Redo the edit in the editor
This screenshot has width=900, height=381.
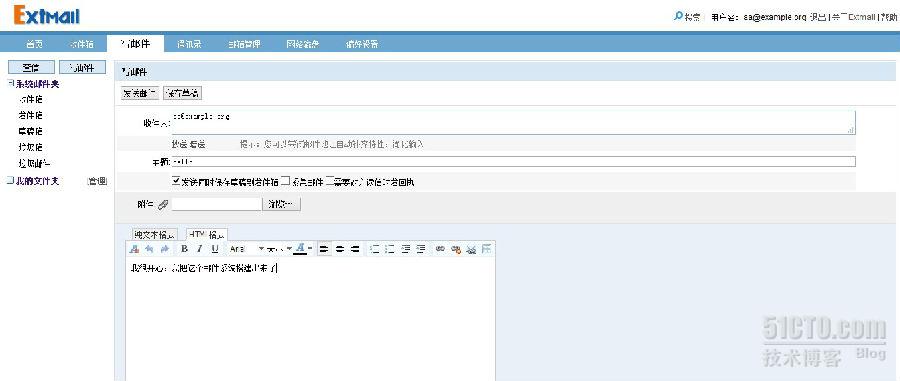[165, 249]
